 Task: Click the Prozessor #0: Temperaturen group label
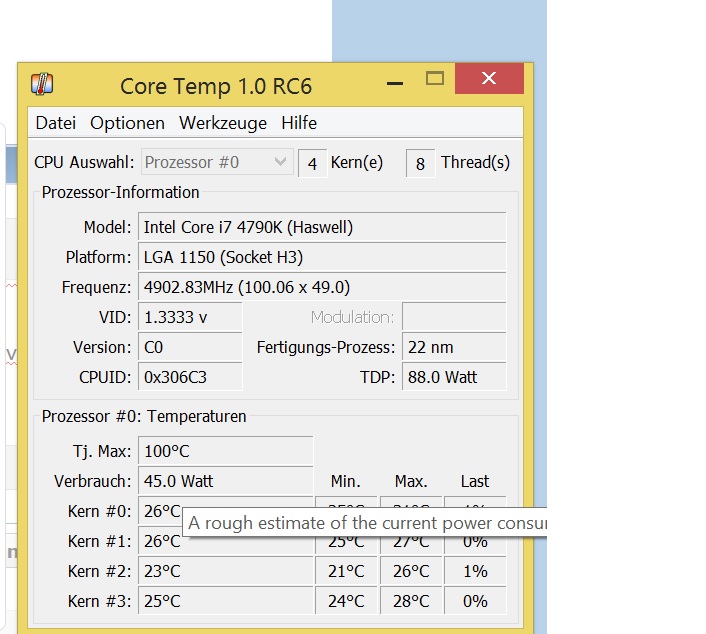[144, 416]
